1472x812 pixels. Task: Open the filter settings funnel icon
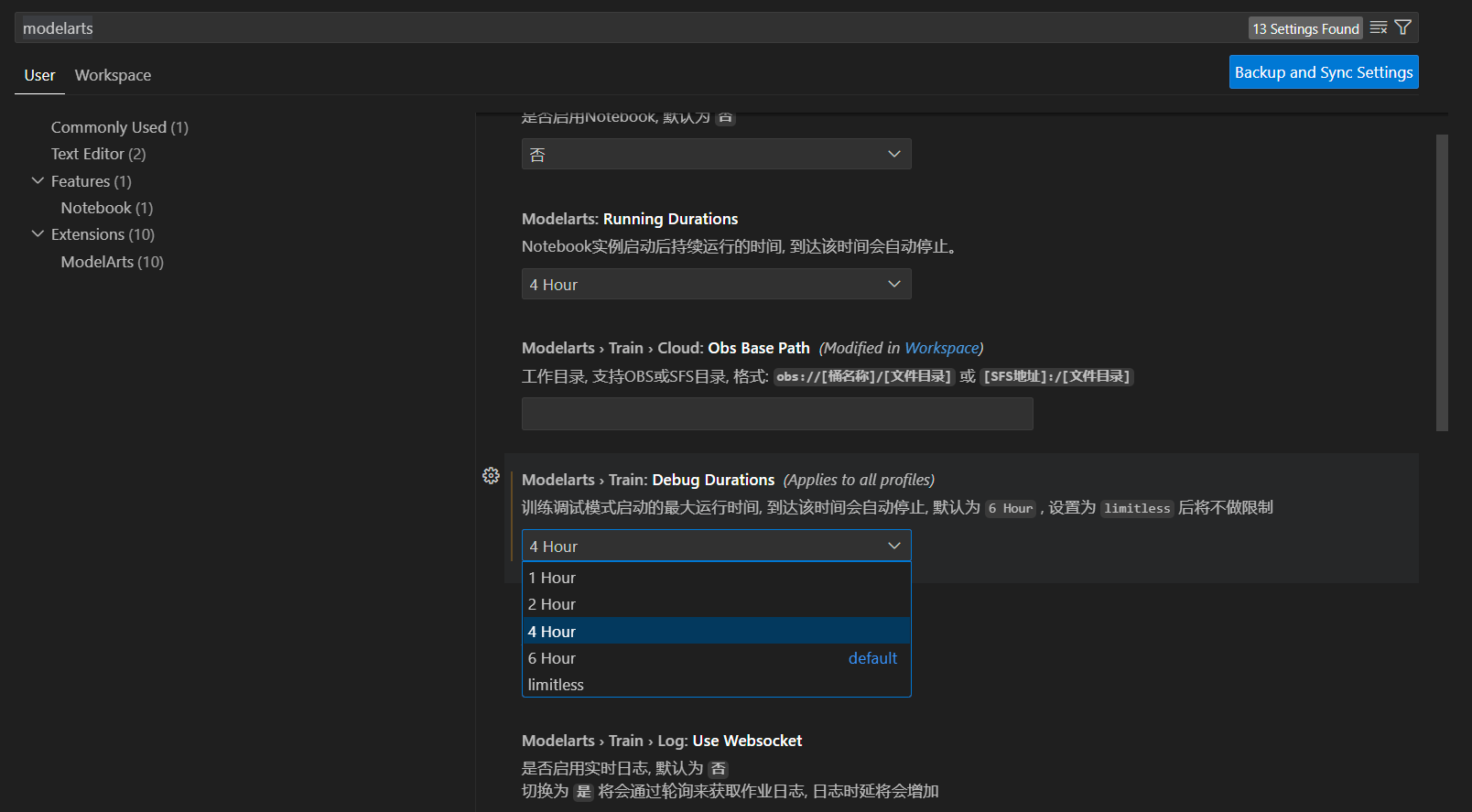pos(1402,28)
